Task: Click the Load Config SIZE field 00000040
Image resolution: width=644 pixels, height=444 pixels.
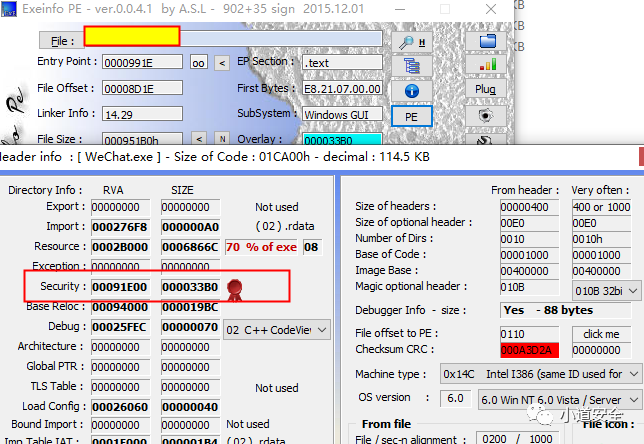Action: [x=190, y=407]
